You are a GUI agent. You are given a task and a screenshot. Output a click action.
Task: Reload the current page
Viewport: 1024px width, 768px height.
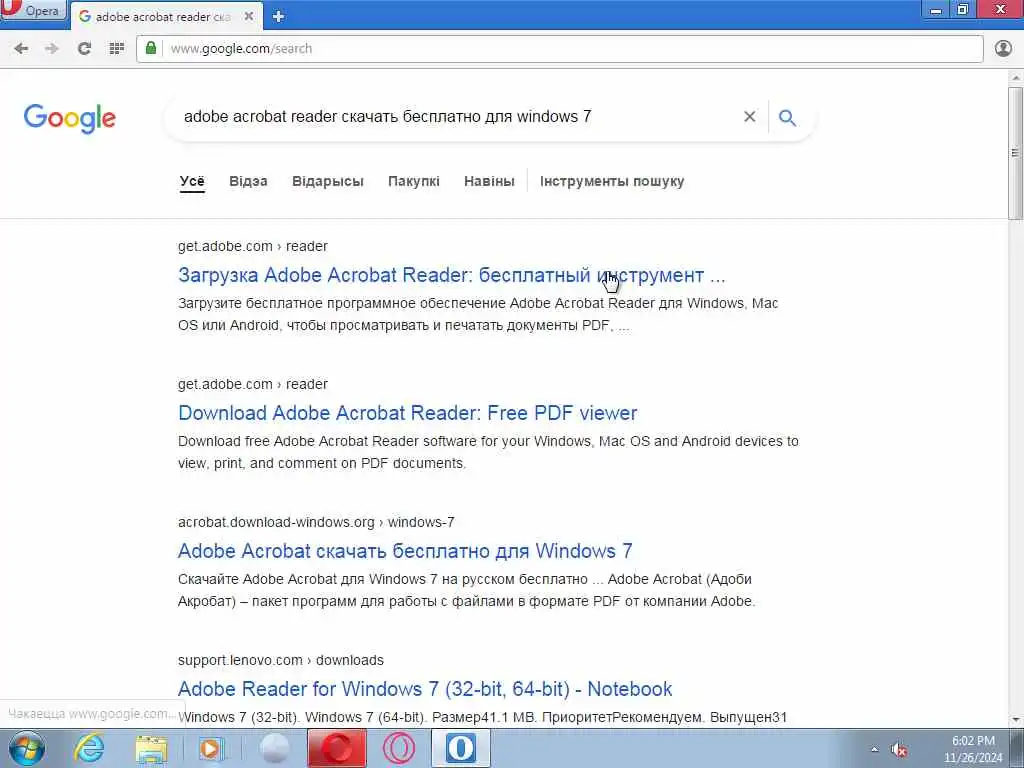[84, 48]
